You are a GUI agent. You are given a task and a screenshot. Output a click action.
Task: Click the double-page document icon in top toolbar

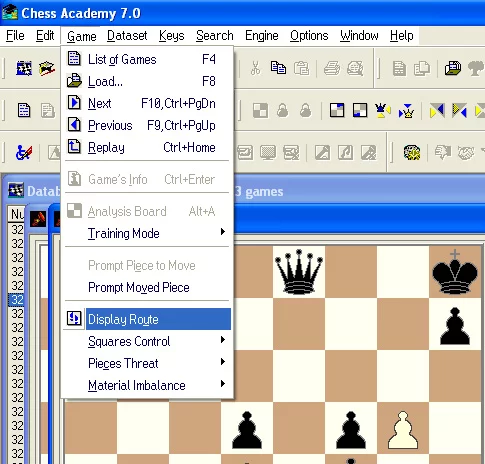422,69
